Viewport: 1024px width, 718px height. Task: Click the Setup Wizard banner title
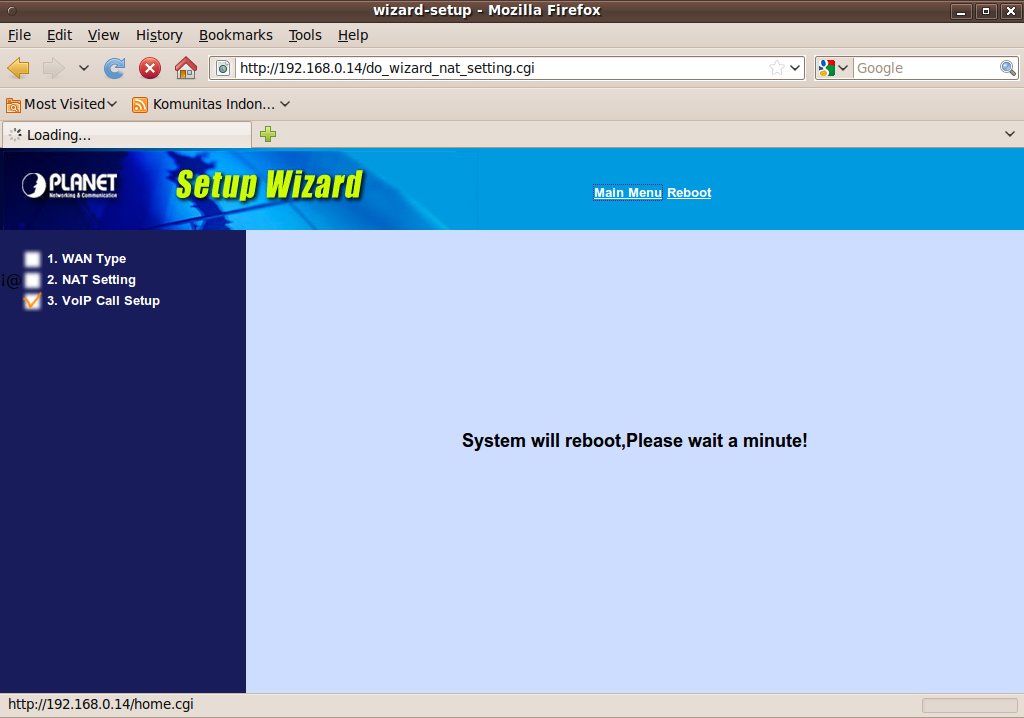pyautogui.click(x=270, y=185)
